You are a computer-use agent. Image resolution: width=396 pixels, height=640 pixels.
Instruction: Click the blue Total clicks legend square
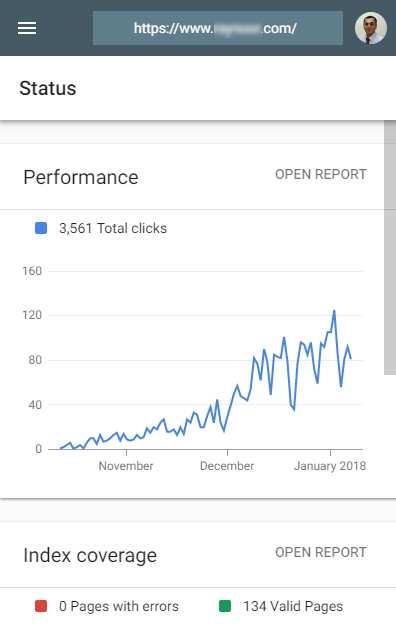pos(41,228)
